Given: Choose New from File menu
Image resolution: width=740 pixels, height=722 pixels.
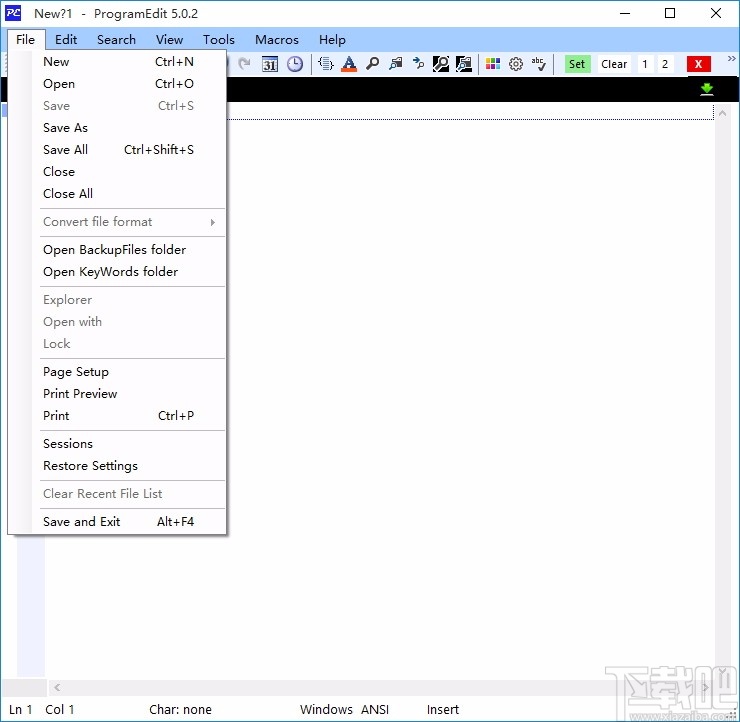Looking at the screenshot, I should 117,62.
